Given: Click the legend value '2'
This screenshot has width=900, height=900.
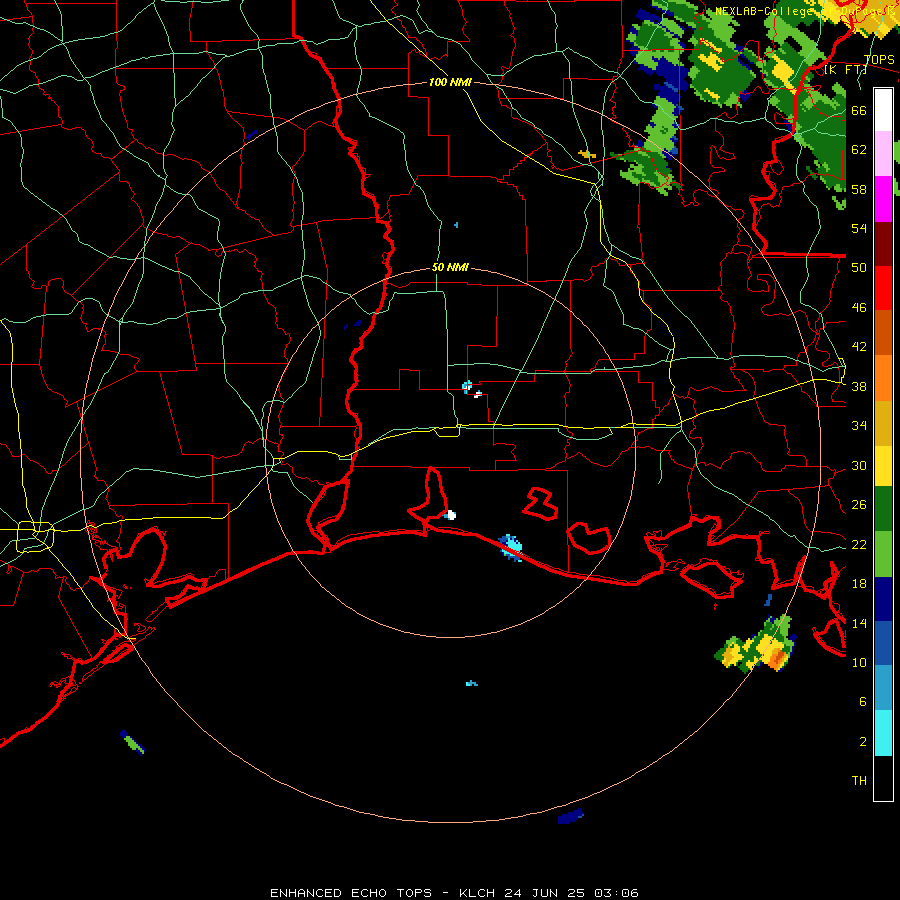Looking at the screenshot, I should [863, 741].
